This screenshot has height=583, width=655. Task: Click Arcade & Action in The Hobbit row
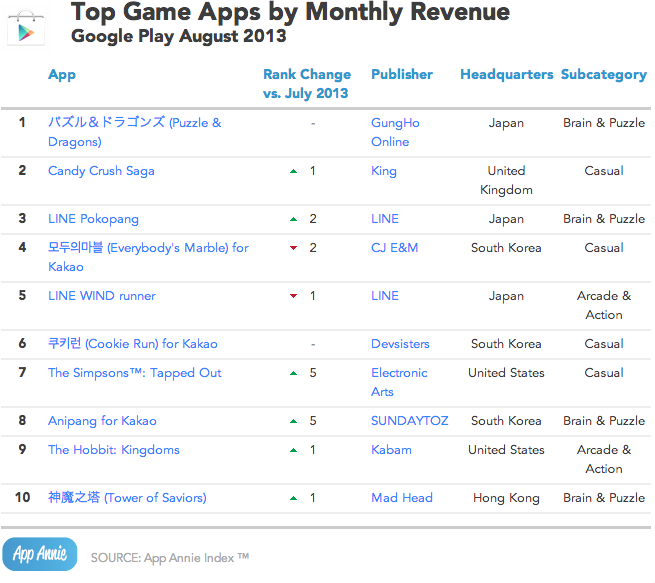coord(604,459)
